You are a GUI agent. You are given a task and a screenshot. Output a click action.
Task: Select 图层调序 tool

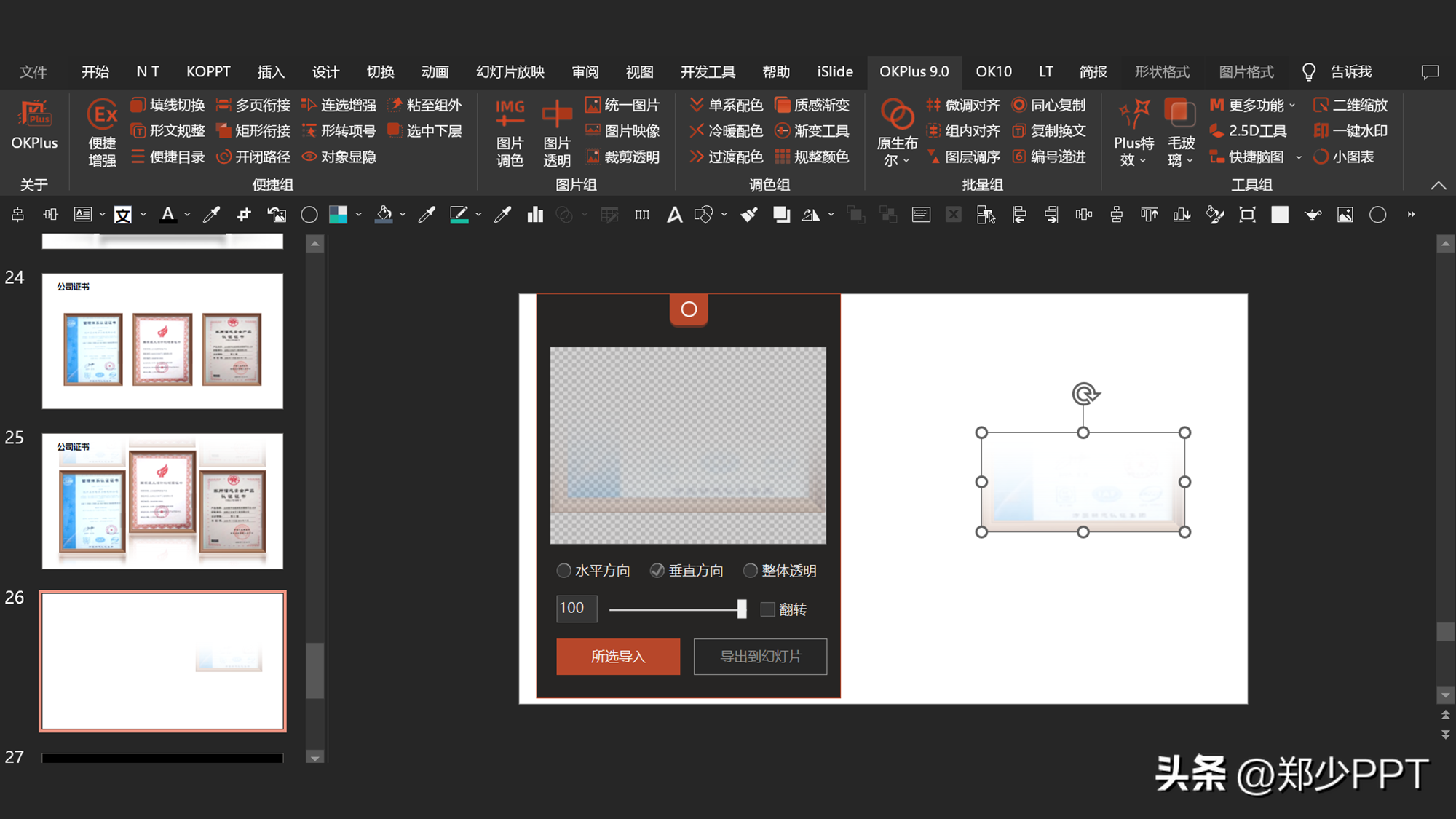(x=963, y=157)
